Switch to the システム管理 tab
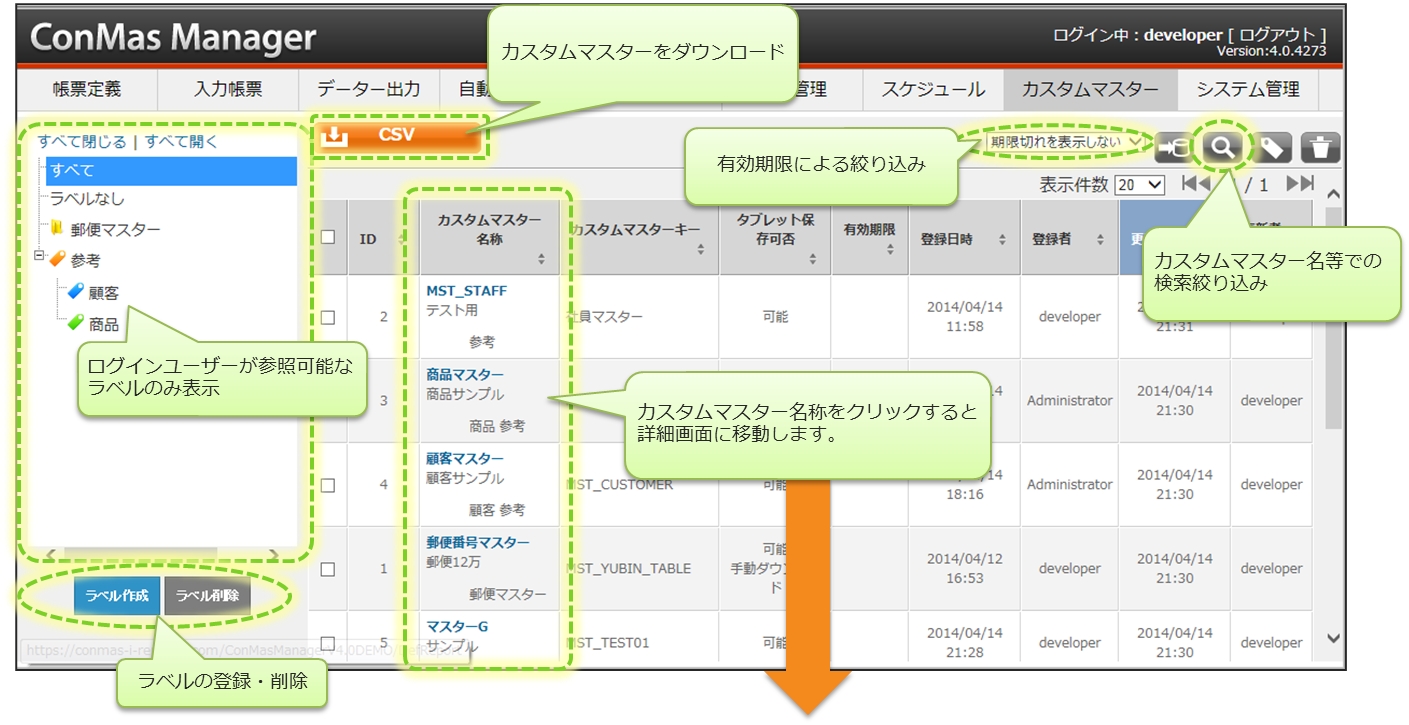Image resolution: width=1409 pixels, height=725 pixels. coord(1247,89)
